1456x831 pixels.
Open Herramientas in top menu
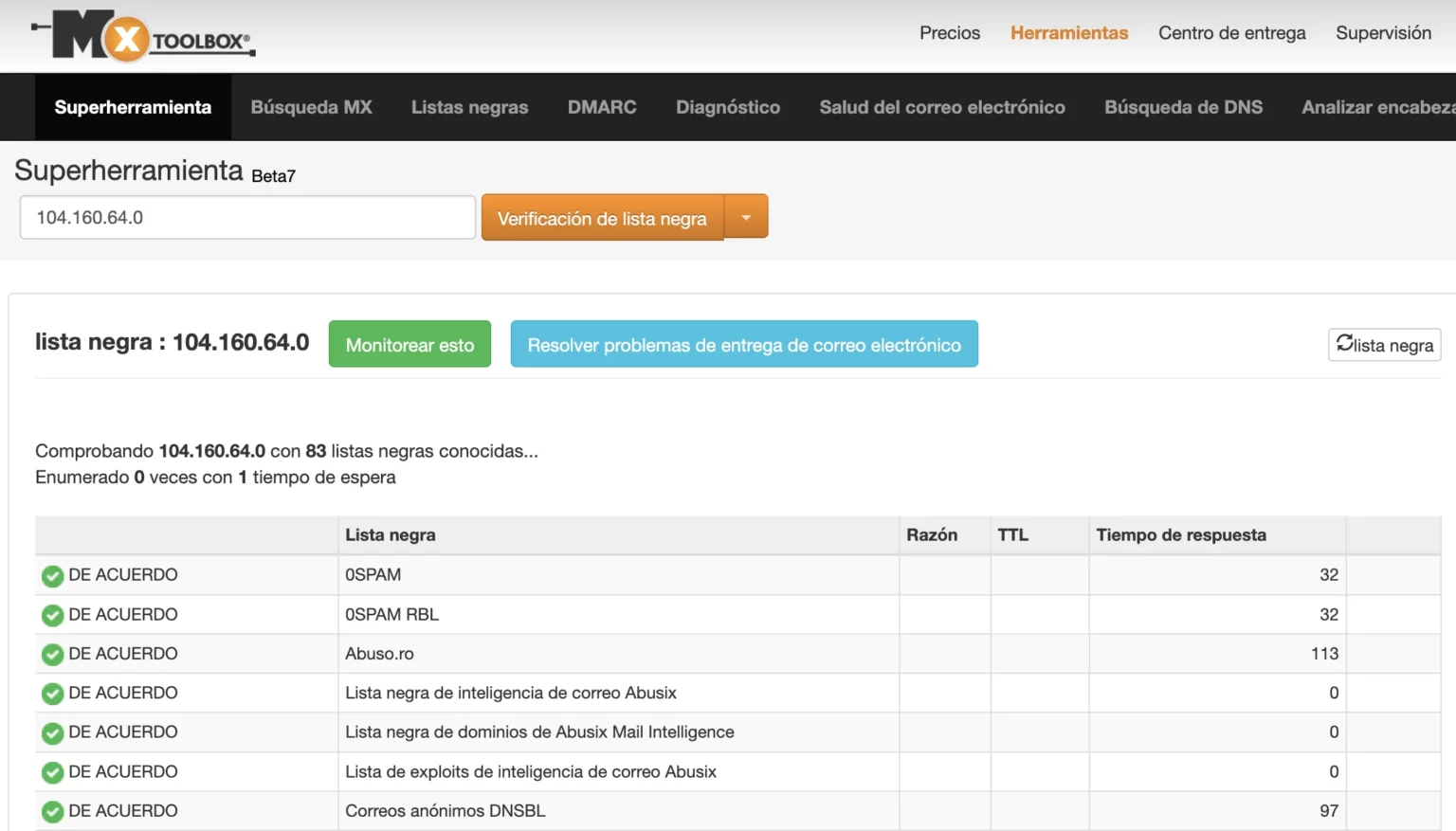(1069, 33)
